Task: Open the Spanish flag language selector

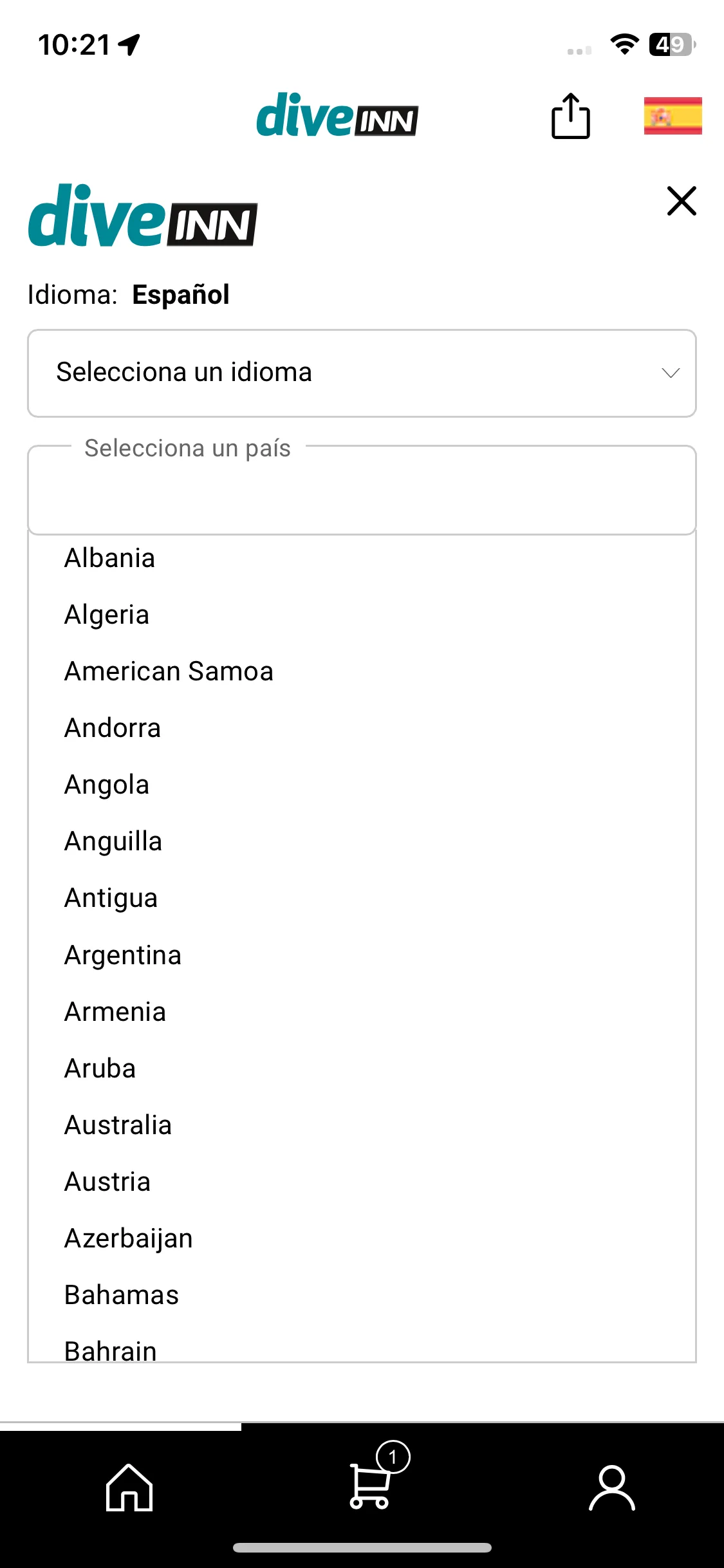Action: (x=673, y=116)
